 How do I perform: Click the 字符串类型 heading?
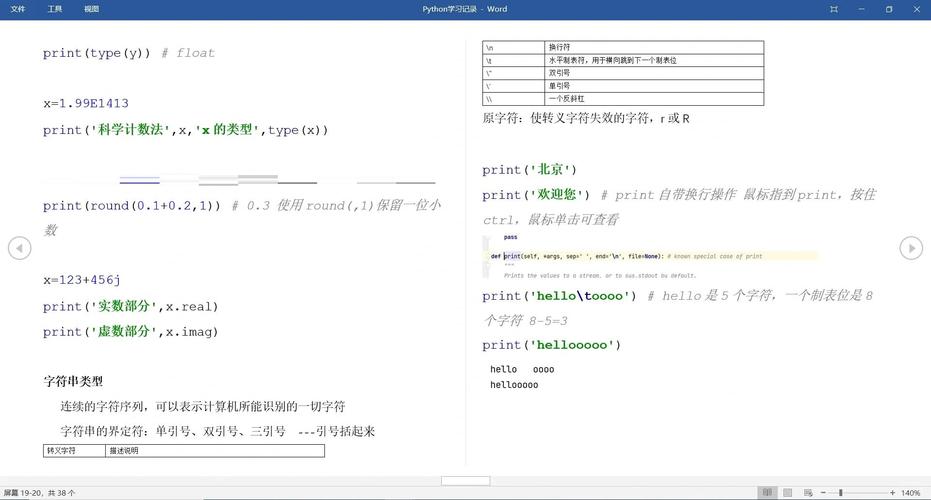coord(73,381)
